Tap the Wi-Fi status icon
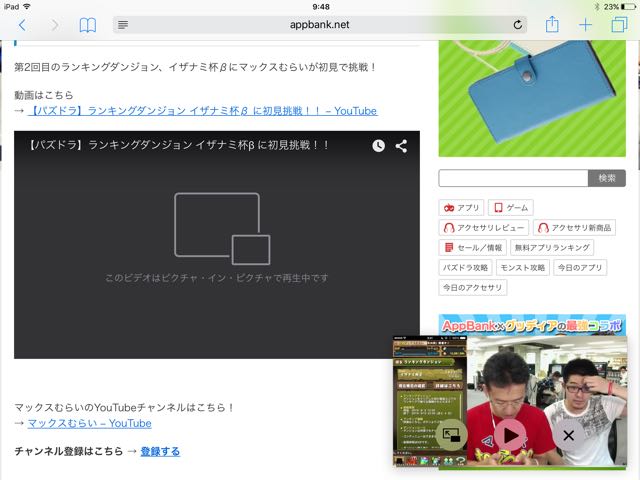640x480 pixels. pyautogui.click(x=27, y=7)
